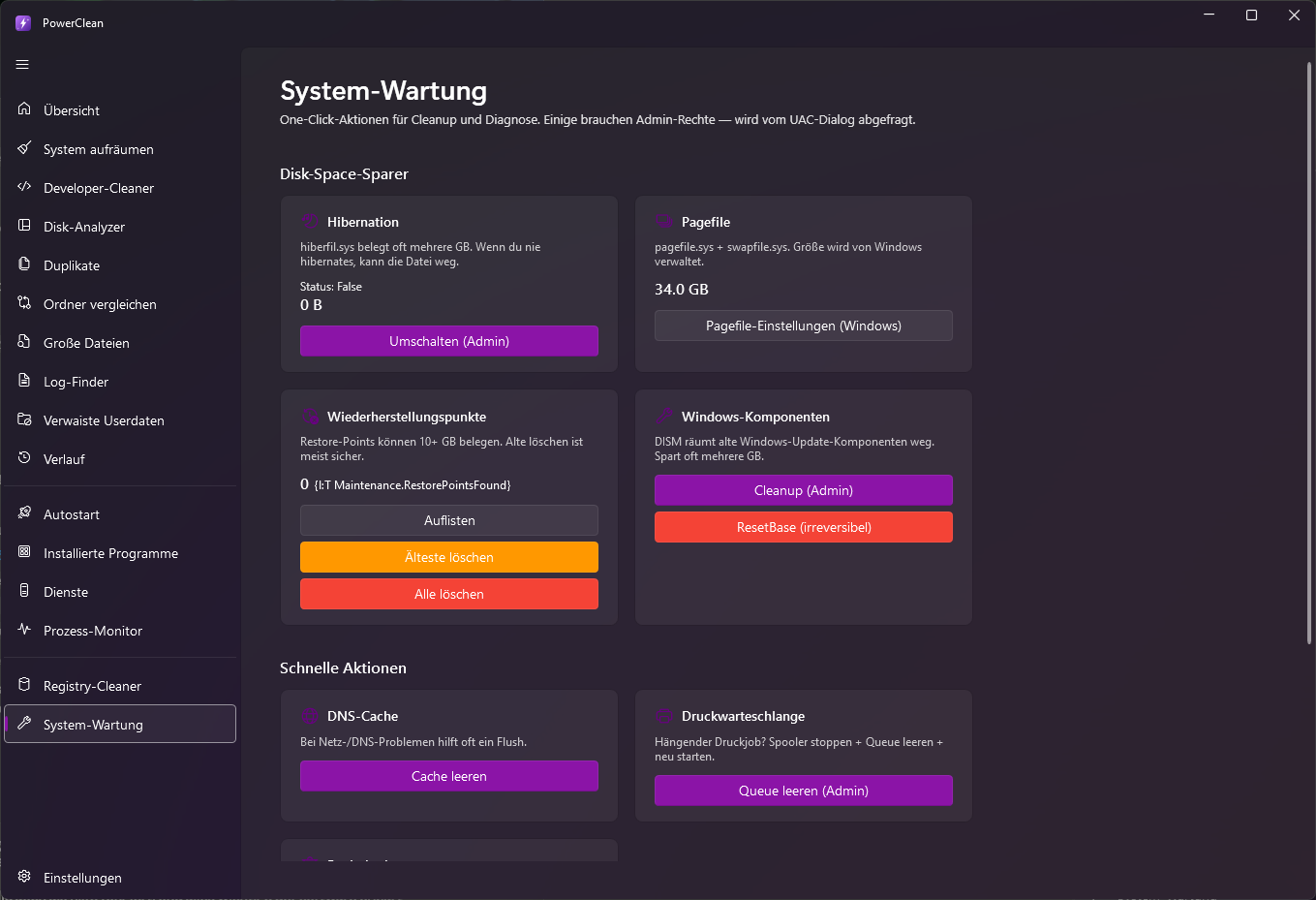This screenshot has height=900, width=1316.
Task: Click the Dienste icon
Action: [x=24, y=591]
